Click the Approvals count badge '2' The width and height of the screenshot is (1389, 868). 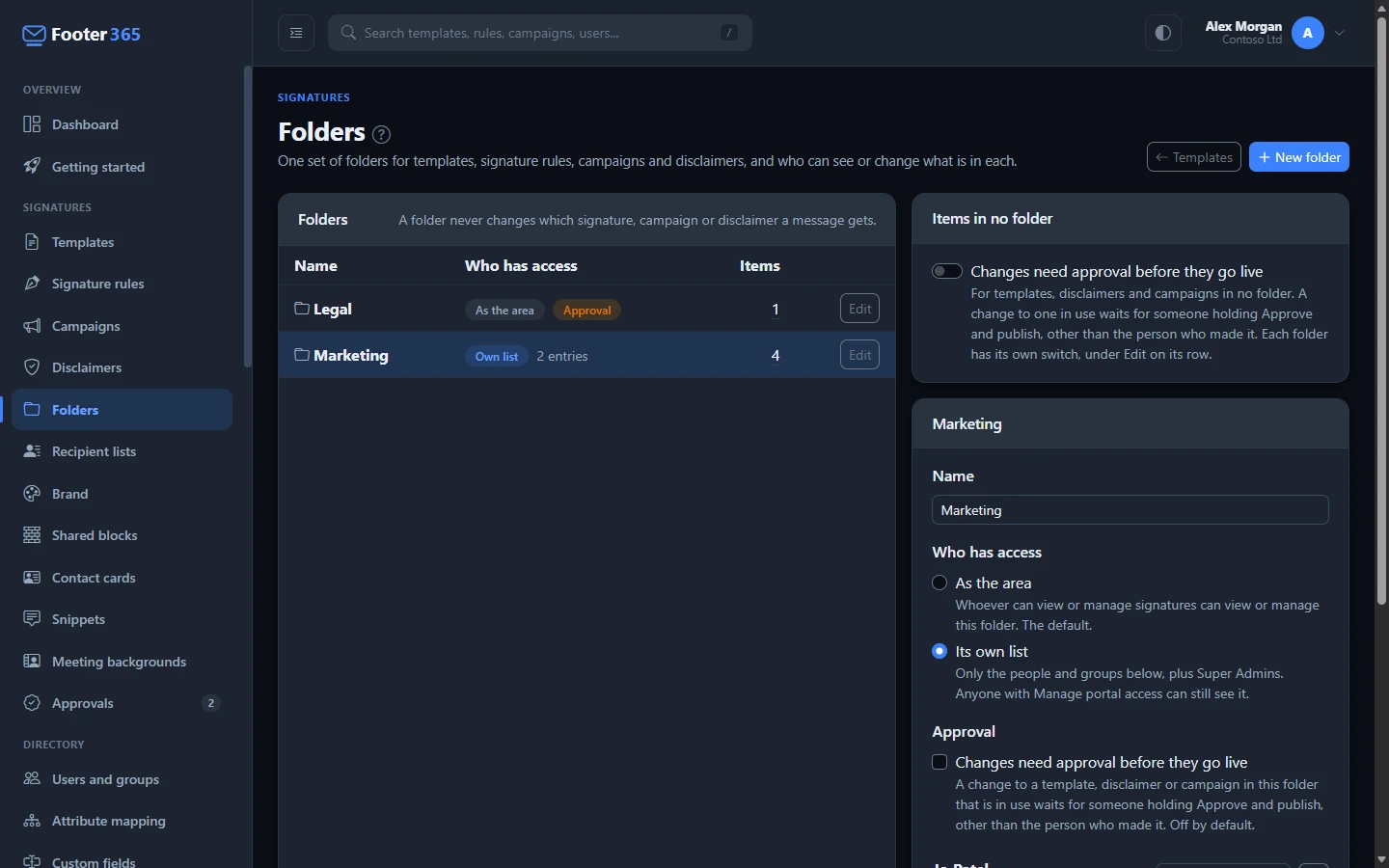coord(211,703)
